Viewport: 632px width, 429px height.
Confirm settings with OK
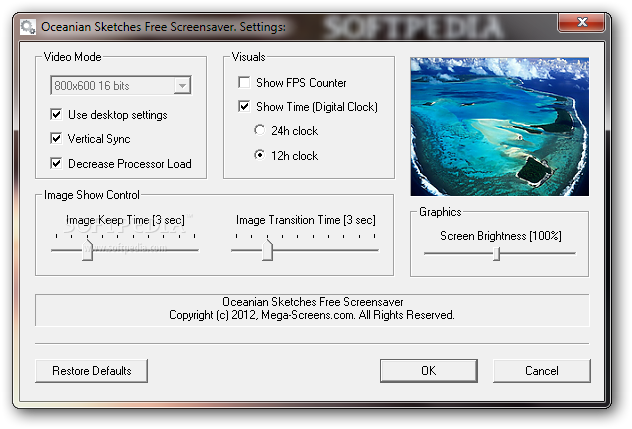pos(429,371)
